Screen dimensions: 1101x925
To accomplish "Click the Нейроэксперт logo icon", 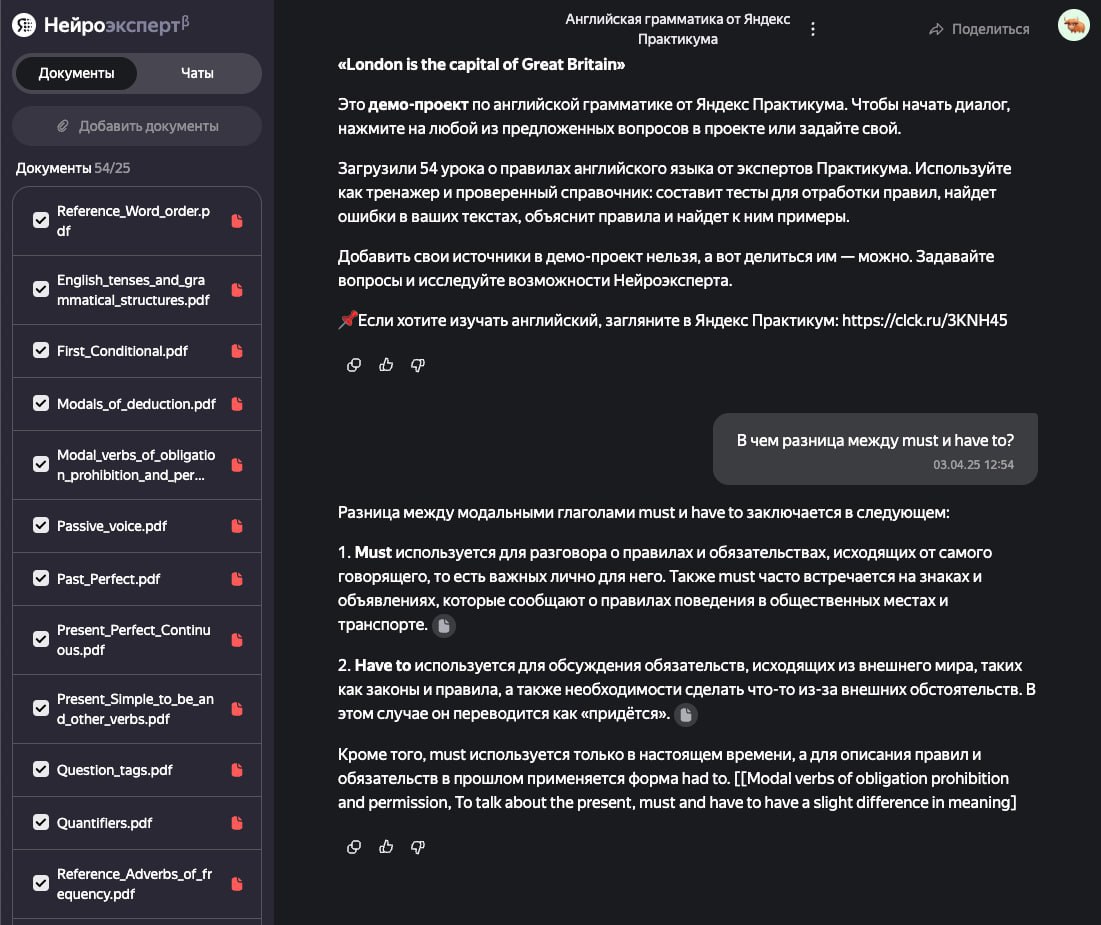I will [24, 25].
